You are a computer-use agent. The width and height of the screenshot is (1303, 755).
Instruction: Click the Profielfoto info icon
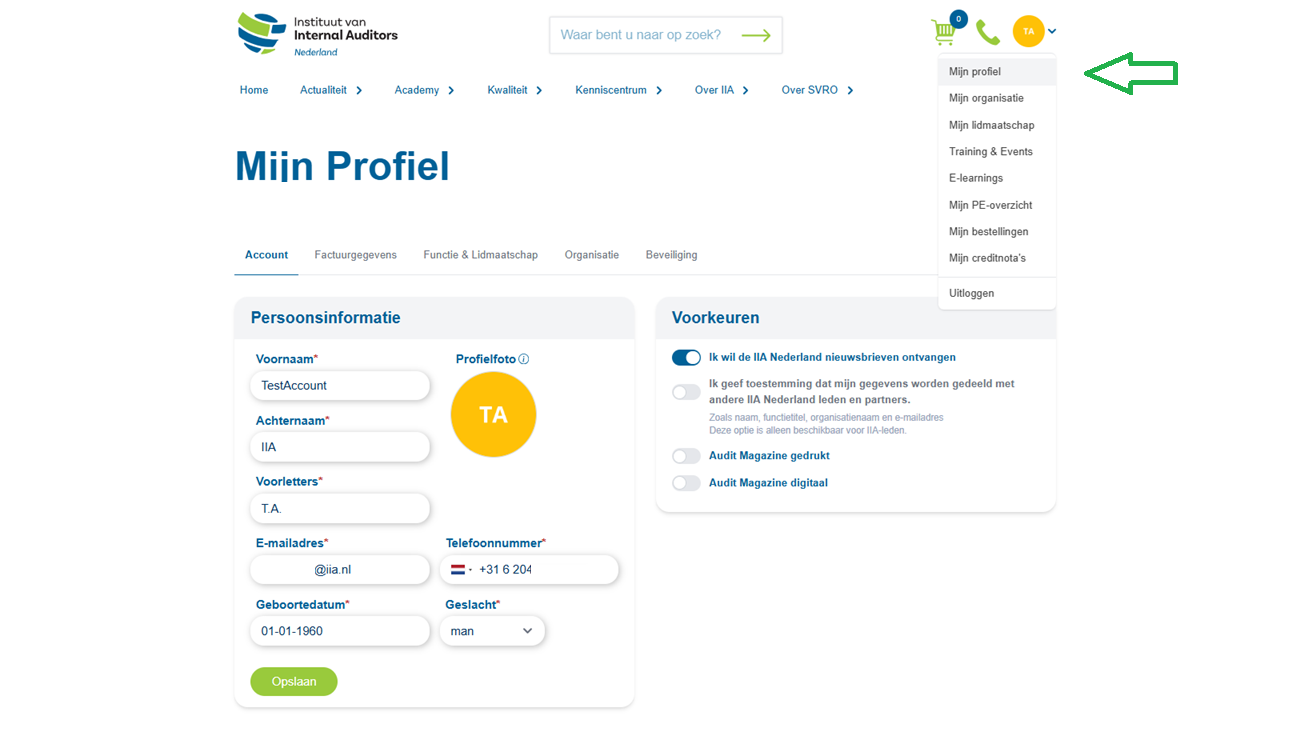coord(524,359)
